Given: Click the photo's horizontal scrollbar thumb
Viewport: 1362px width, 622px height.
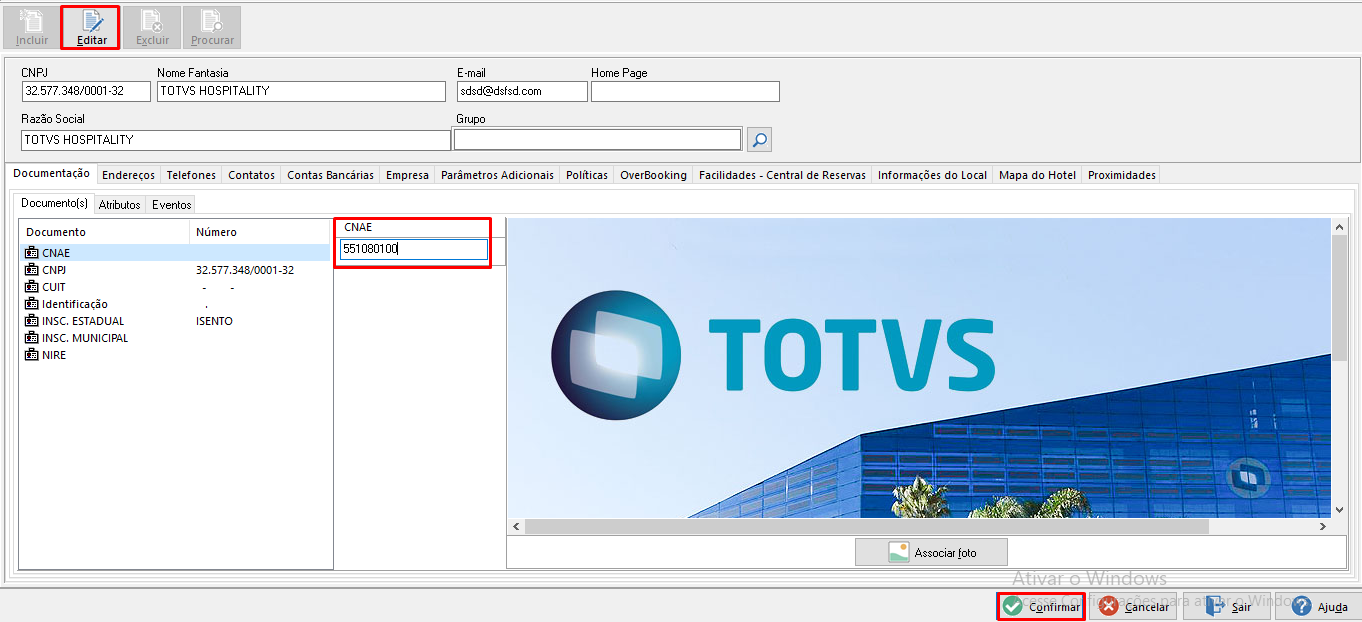Looking at the screenshot, I should tap(866, 526).
